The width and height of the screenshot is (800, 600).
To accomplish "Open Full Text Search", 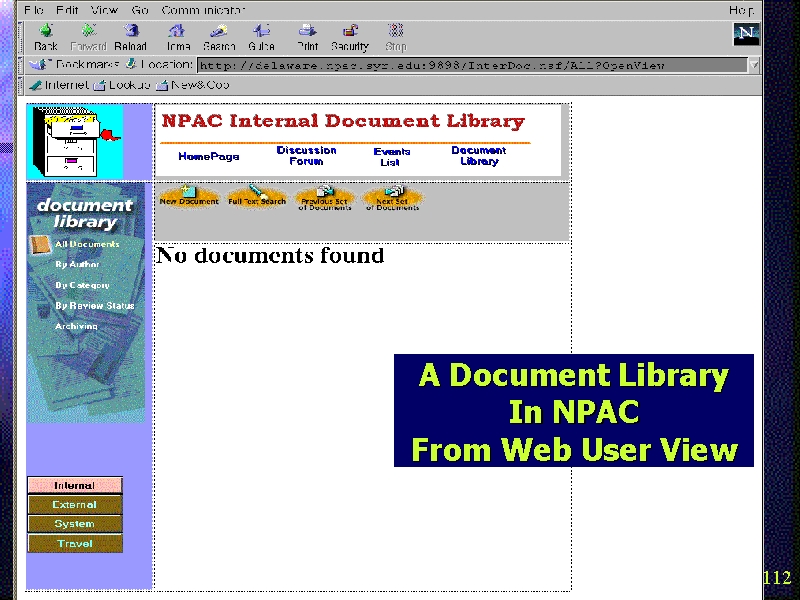I will coord(257,196).
